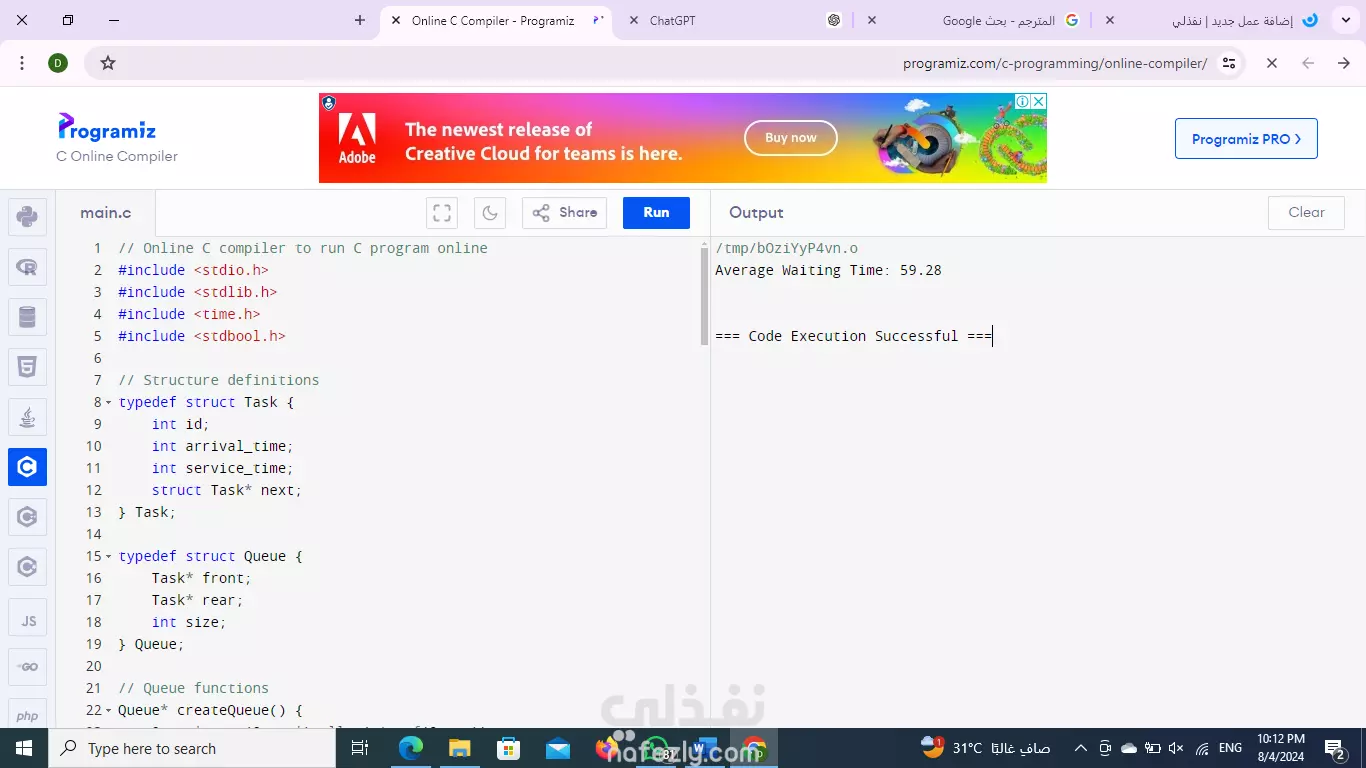Collapse the struct Task fold arrow at line 8
1366x768 pixels.
[109, 402]
